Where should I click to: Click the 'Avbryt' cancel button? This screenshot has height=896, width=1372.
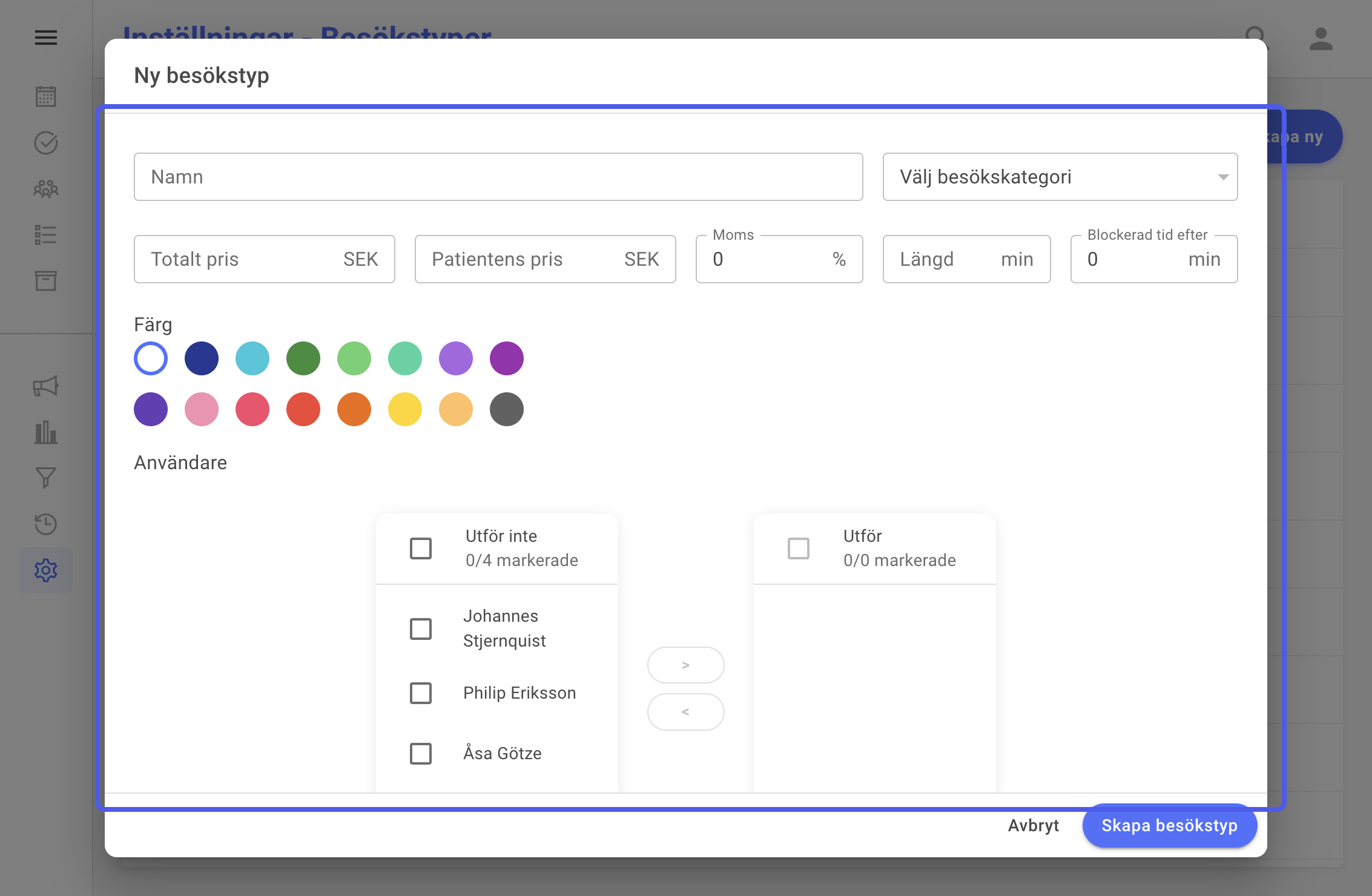(x=1034, y=826)
